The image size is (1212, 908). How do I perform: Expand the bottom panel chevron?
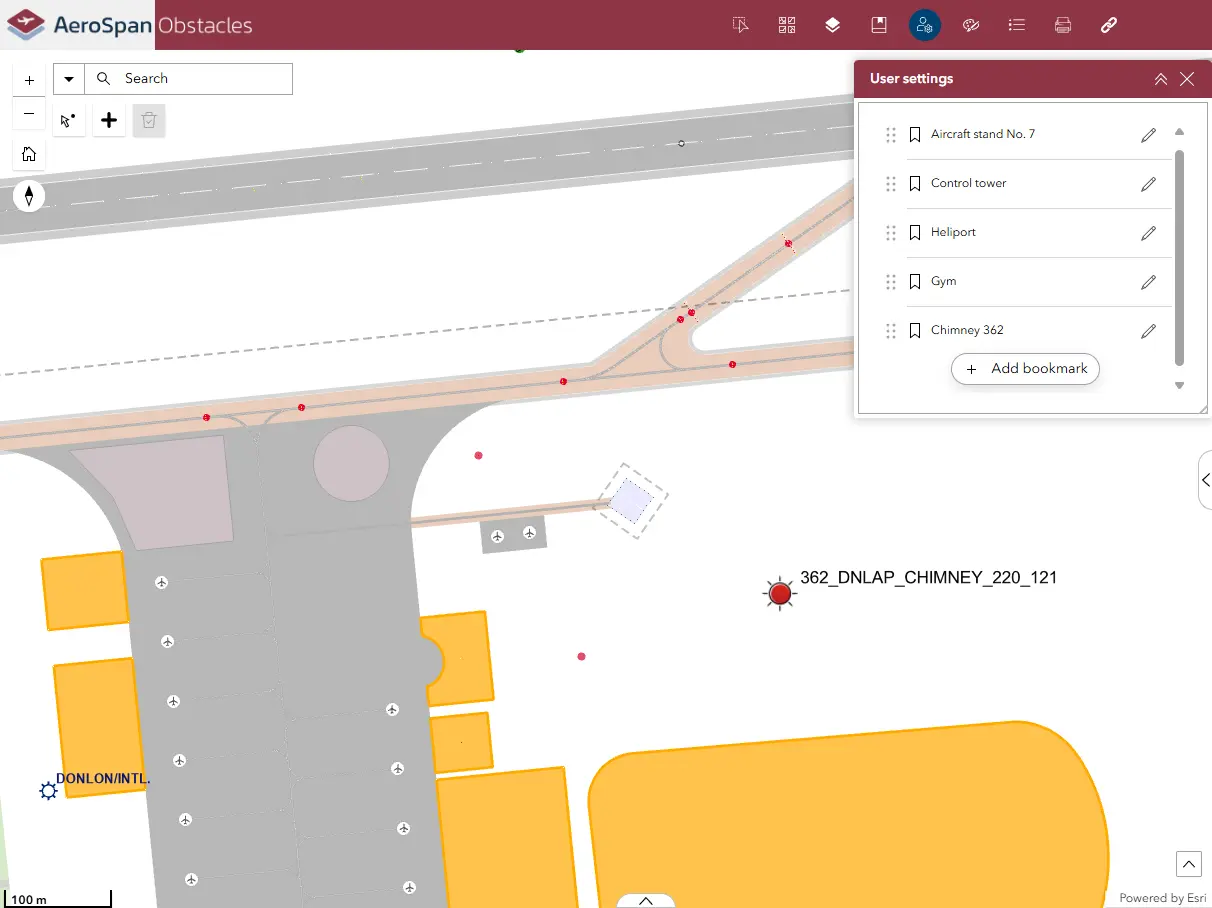tap(645, 900)
